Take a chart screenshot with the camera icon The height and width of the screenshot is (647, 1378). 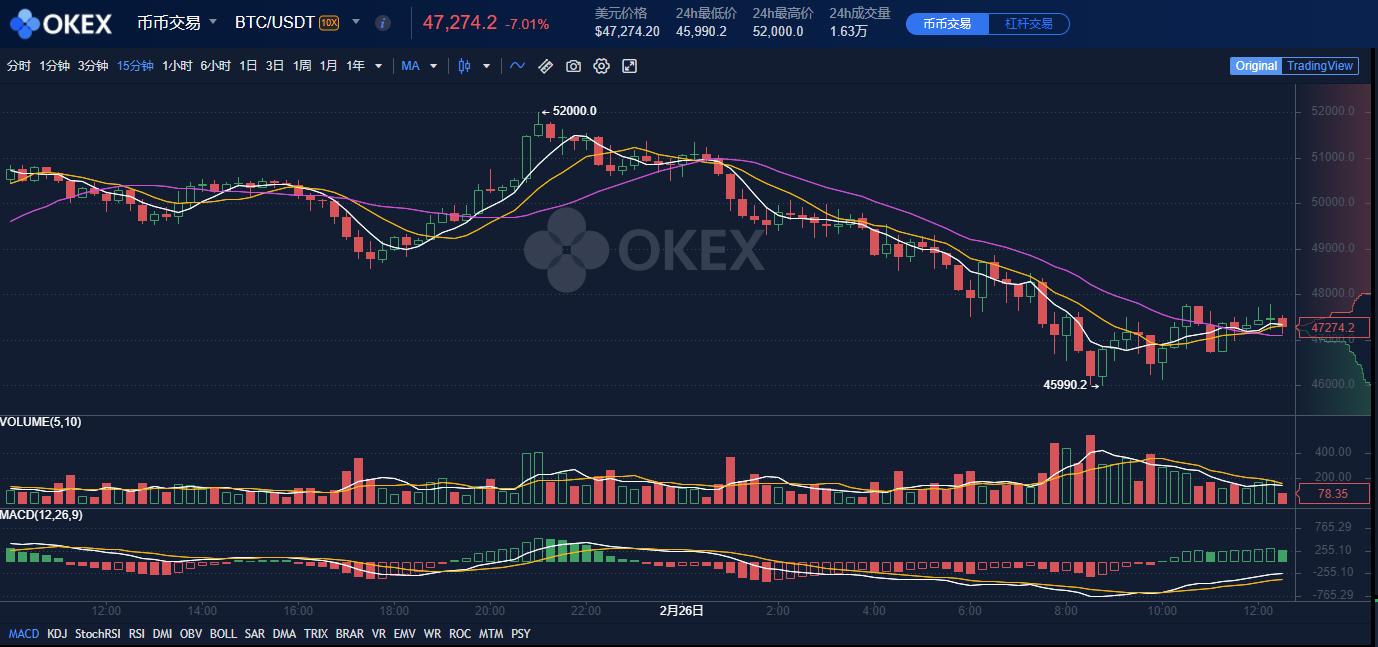click(x=572, y=66)
